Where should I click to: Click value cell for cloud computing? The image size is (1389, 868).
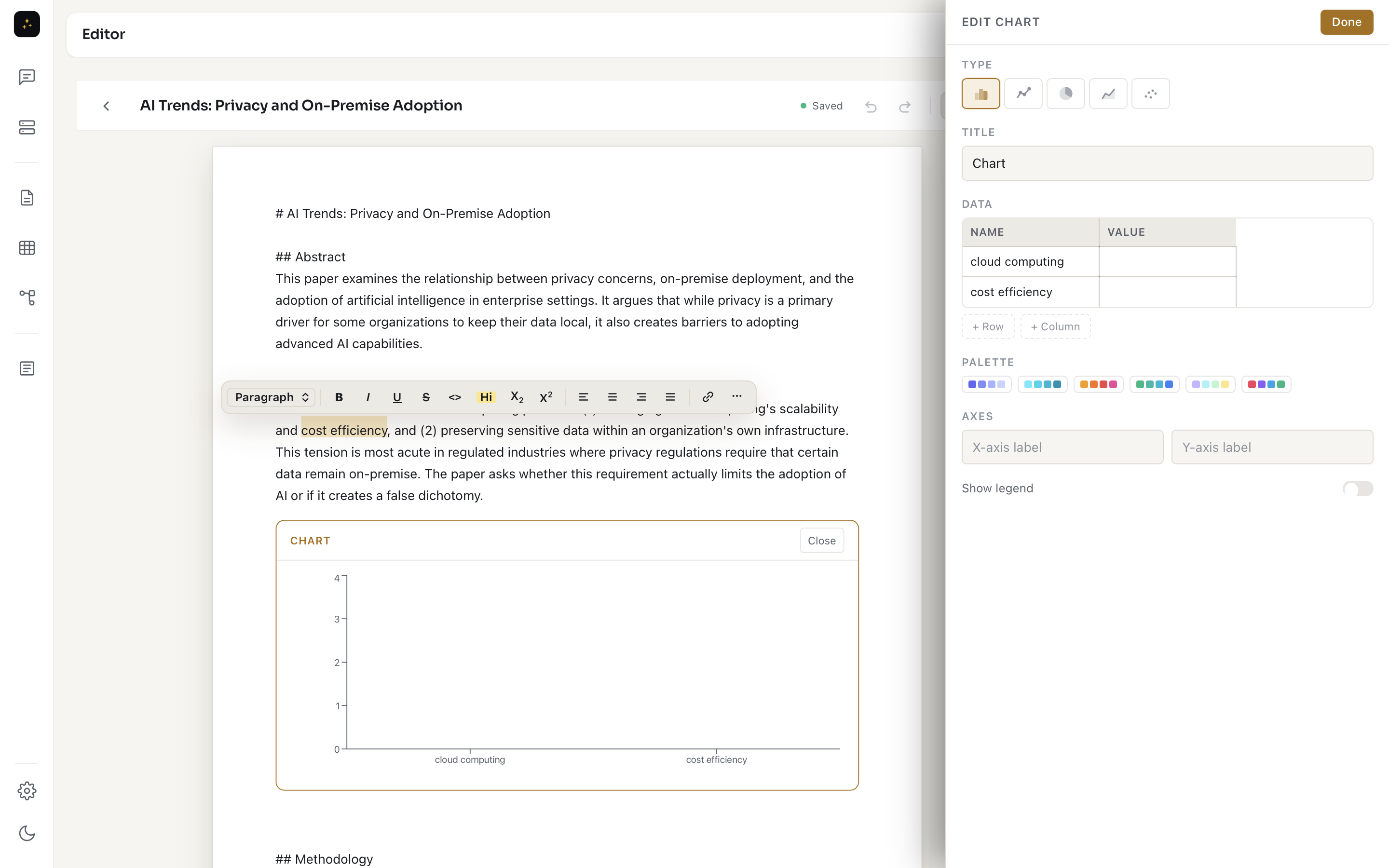[x=1168, y=262]
